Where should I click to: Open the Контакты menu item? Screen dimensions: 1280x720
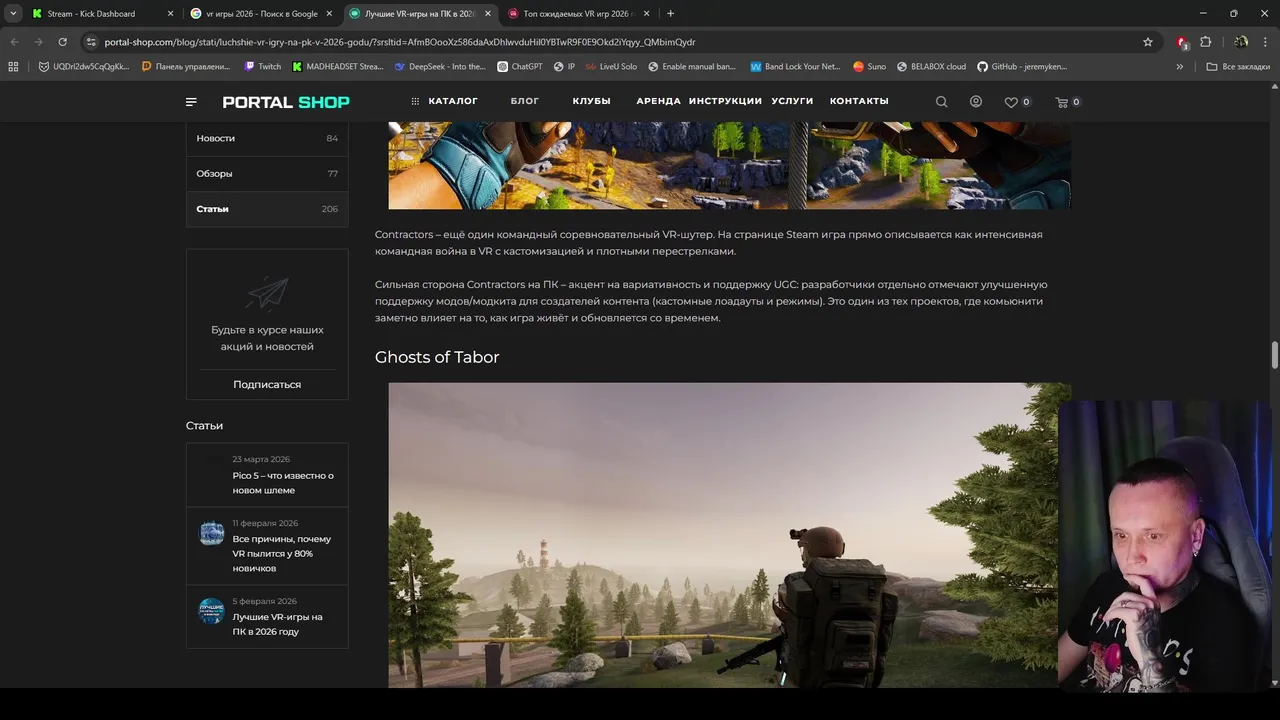click(859, 102)
